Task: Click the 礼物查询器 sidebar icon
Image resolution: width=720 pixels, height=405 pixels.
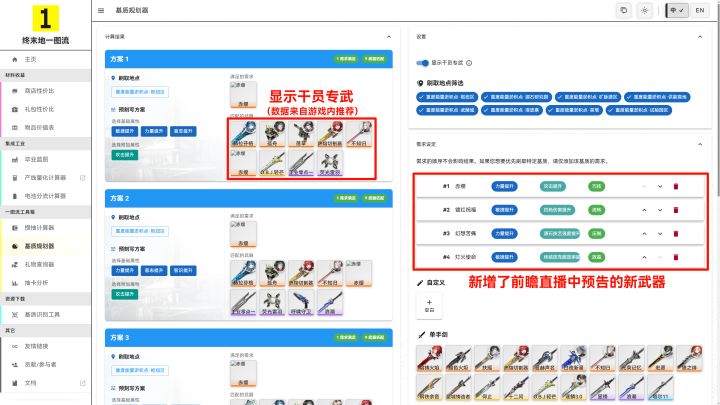Action: (15, 264)
